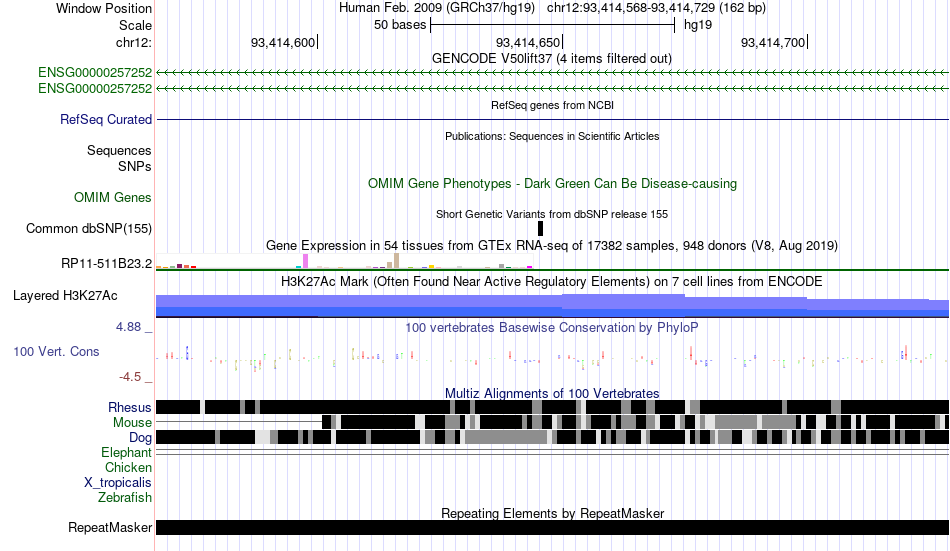Click the Scale track label
Viewport: 950px width, 551px height.
135,25
